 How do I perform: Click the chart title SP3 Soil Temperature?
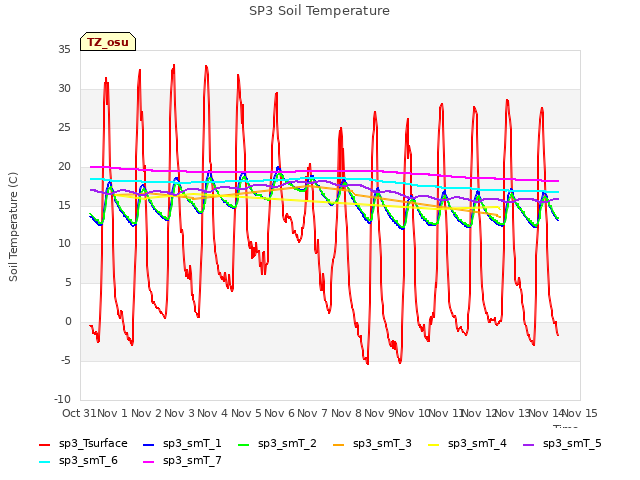tap(319, 11)
